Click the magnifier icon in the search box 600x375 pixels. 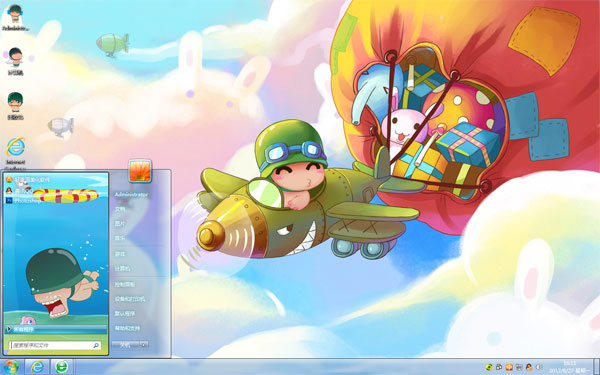96,345
